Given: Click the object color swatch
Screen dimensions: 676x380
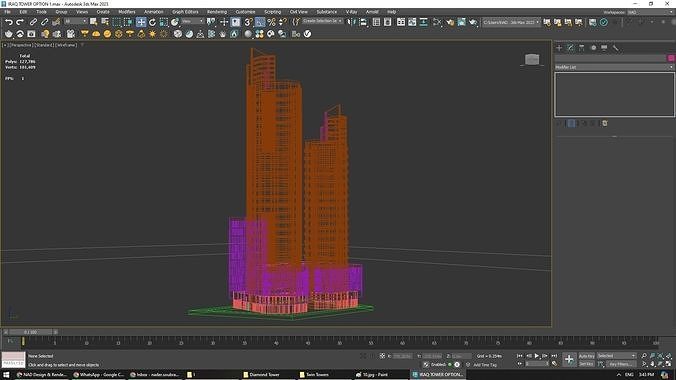Looking at the screenshot, I should [671, 58].
